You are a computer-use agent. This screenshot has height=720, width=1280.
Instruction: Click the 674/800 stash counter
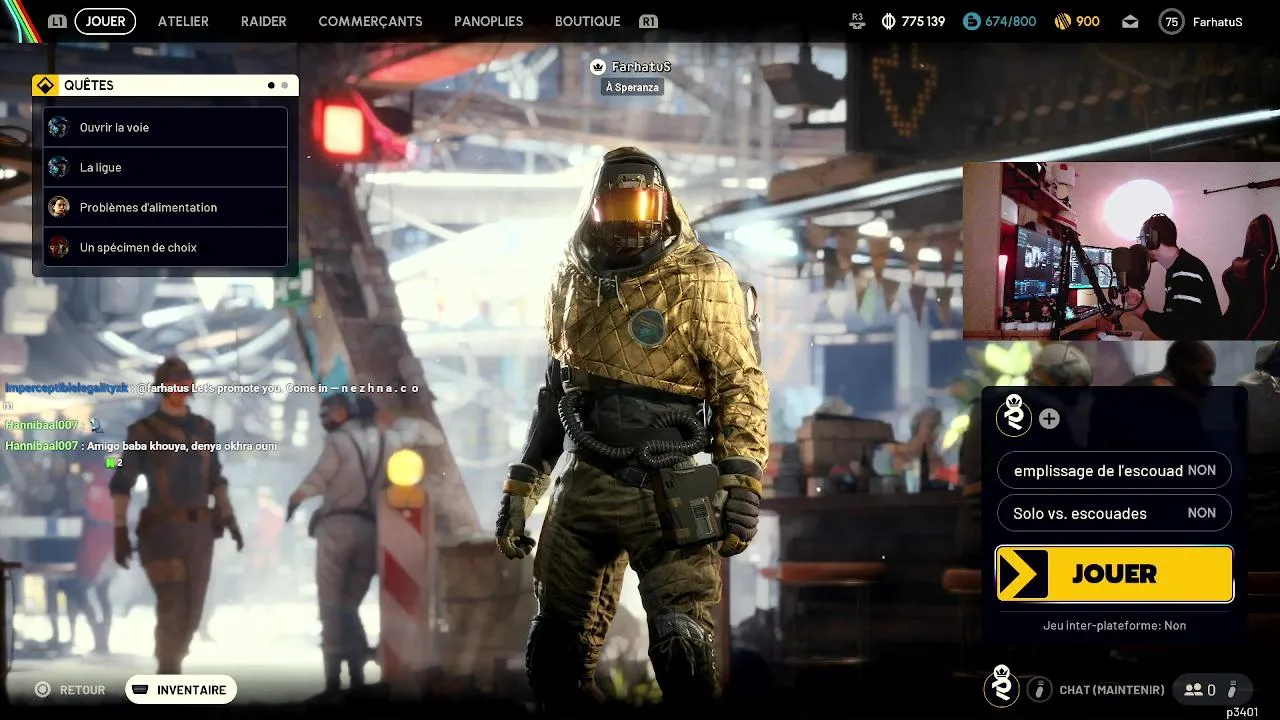1010,21
